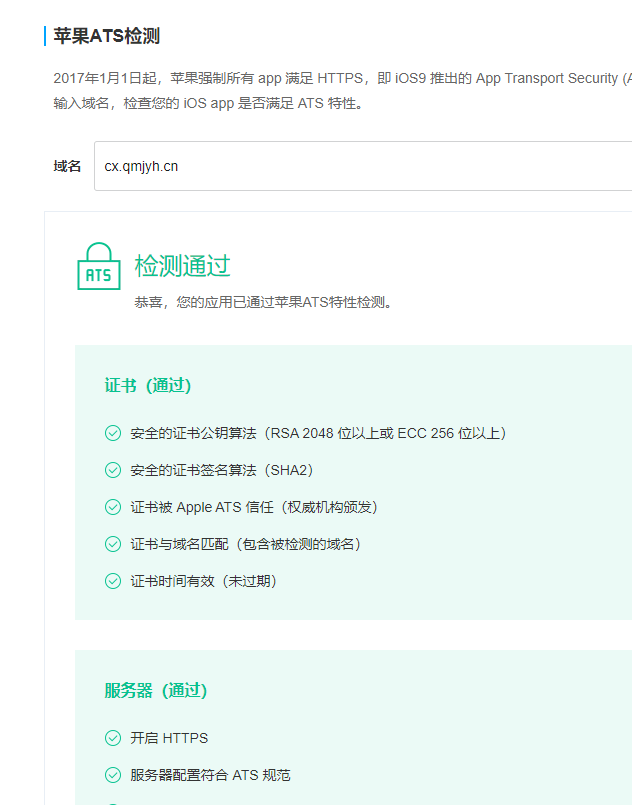632x805 pixels.
Task: Click text 证书时间有效 (未过期)
Action: pyautogui.click(x=204, y=581)
